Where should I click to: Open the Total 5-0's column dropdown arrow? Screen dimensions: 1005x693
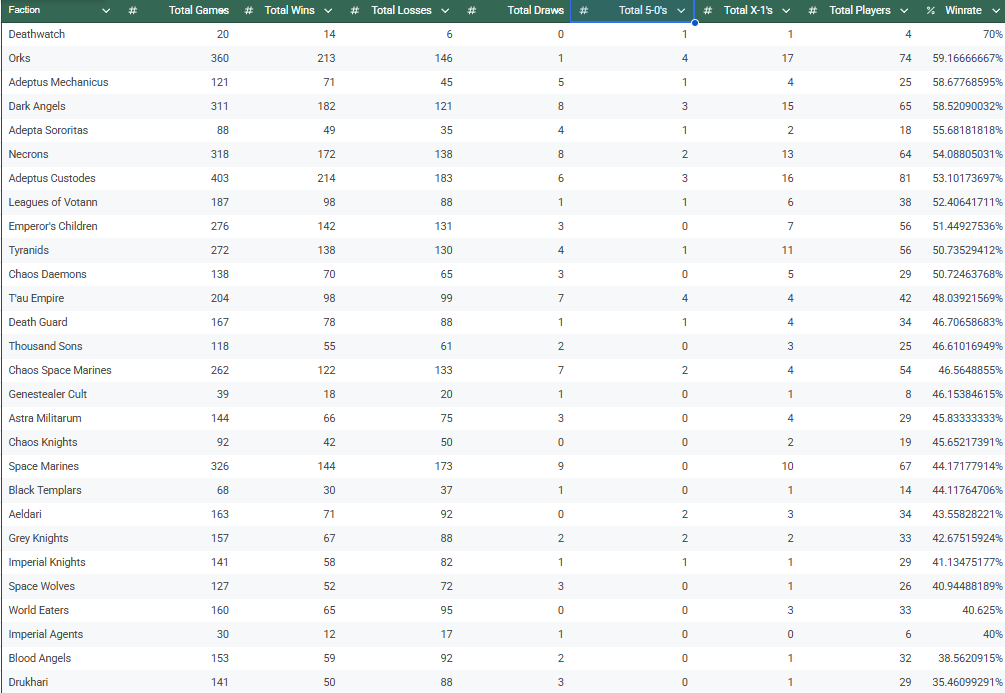tap(681, 10)
